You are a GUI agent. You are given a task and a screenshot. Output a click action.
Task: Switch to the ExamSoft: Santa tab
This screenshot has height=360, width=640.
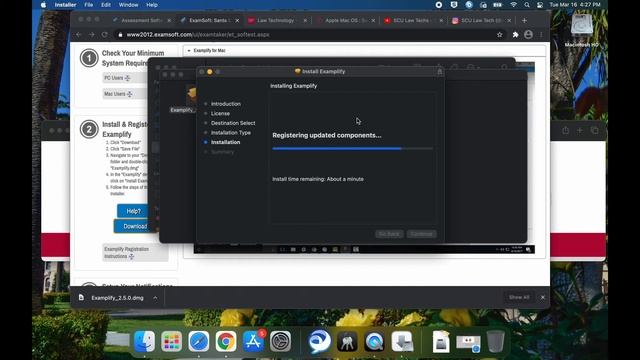click(210, 20)
